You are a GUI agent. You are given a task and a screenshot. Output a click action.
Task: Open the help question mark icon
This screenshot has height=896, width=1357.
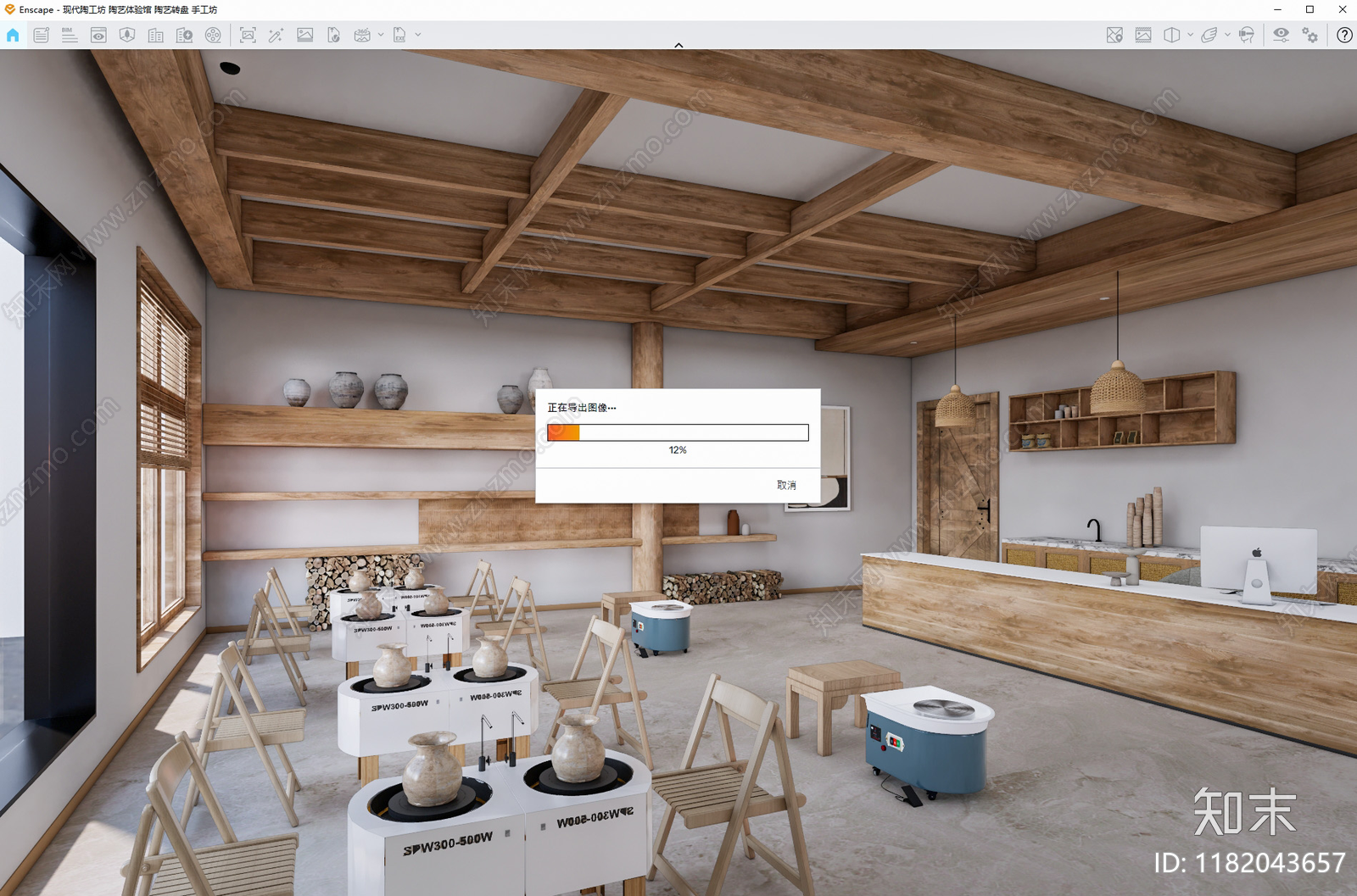1344,35
